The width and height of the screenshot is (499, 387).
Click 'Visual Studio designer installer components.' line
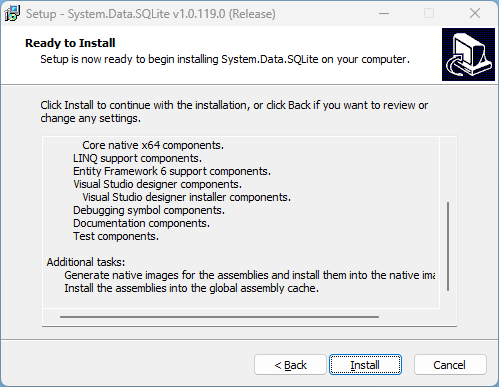point(186,197)
